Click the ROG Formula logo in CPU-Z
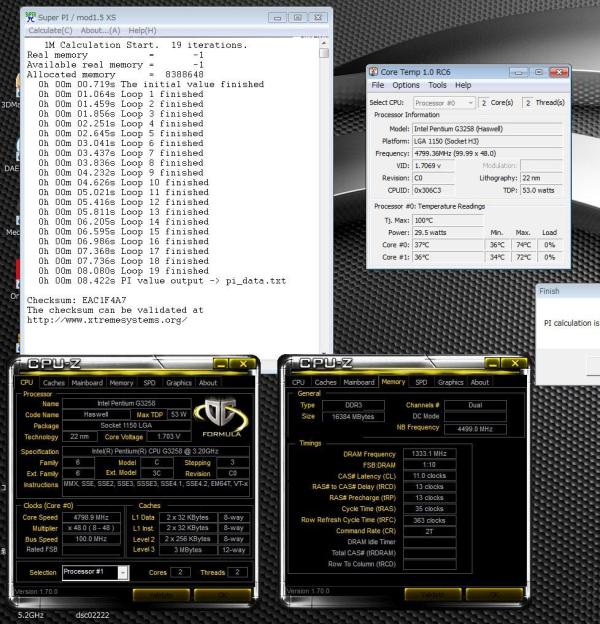The height and width of the screenshot is (624, 600). tap(221, 418)
